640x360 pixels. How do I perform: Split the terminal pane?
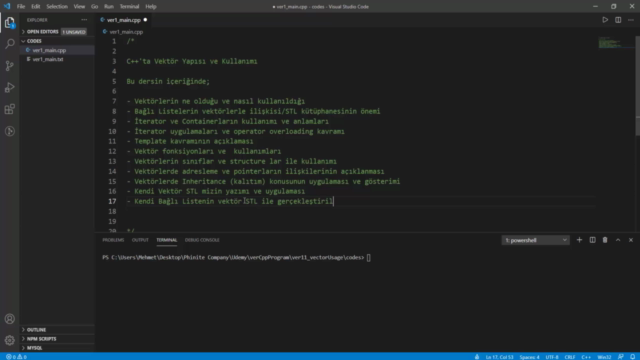[592, 240]
